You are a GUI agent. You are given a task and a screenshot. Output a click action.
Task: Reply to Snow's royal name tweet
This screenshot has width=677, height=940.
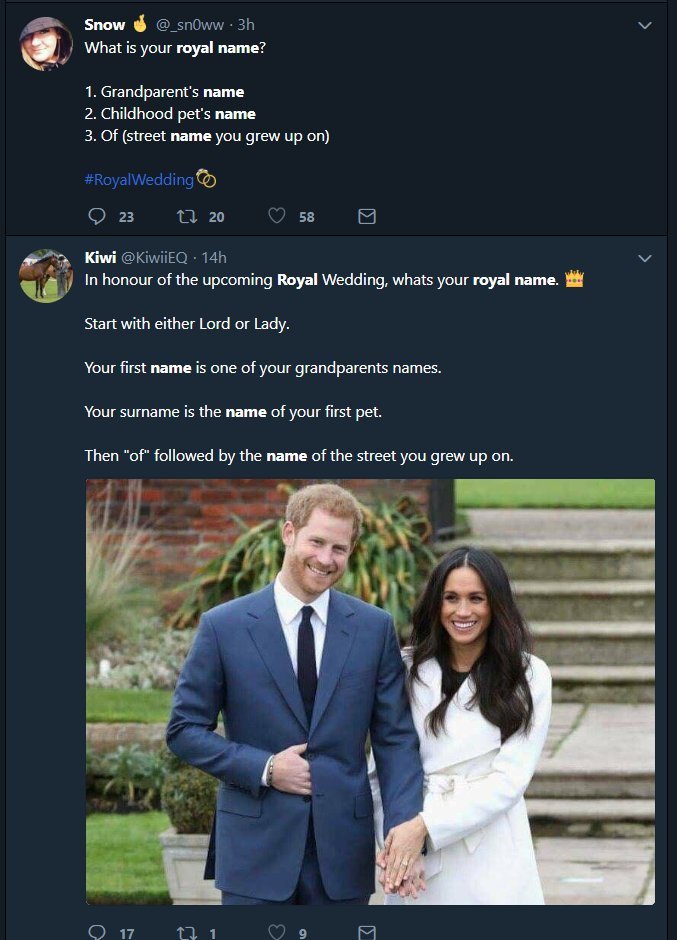97,216
